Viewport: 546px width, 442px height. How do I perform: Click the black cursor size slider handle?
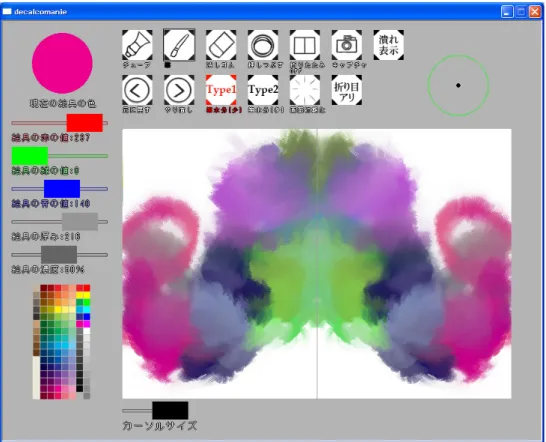[x=170, y=410]
